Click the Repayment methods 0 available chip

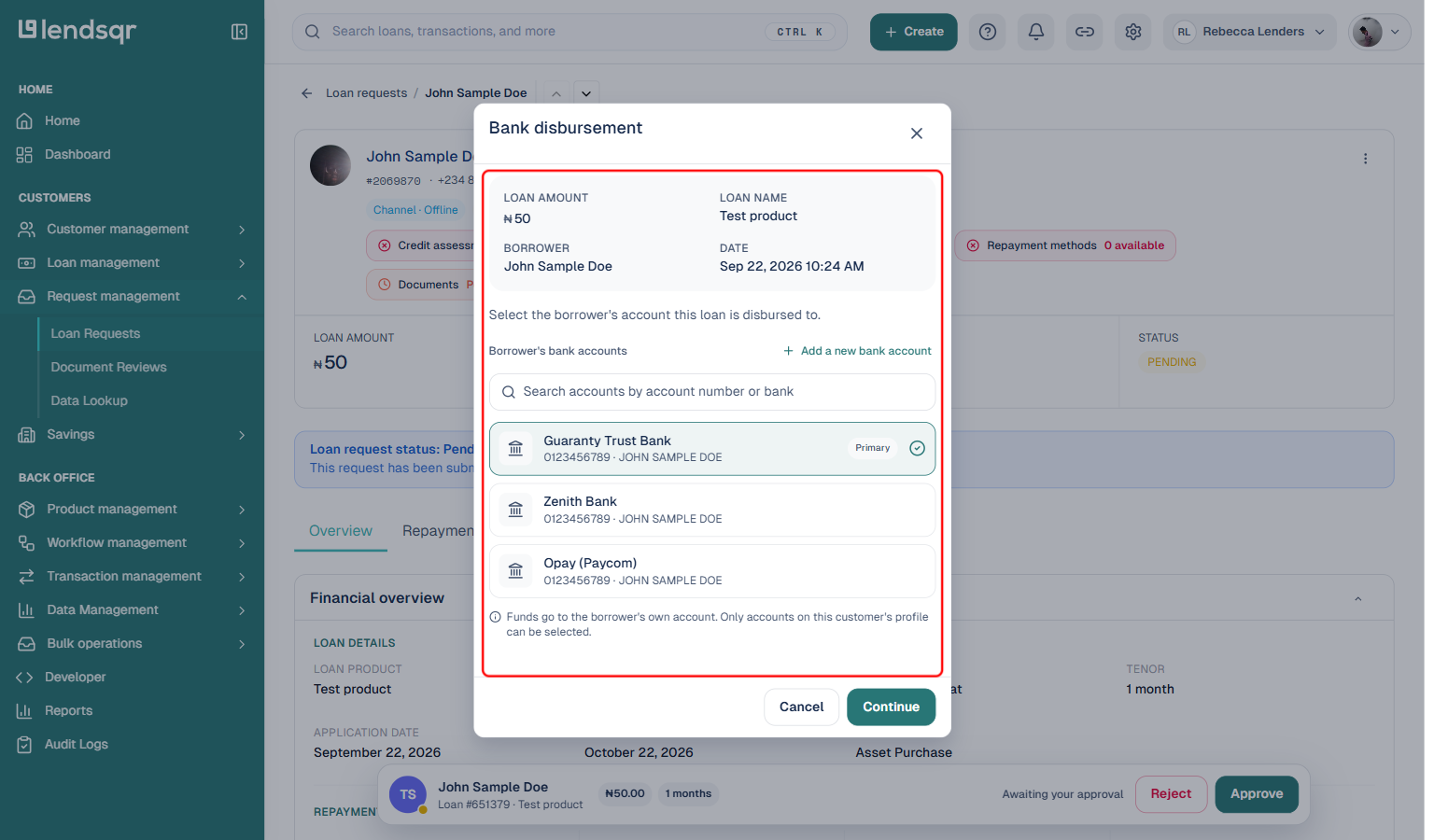[x=1065, y=246]
